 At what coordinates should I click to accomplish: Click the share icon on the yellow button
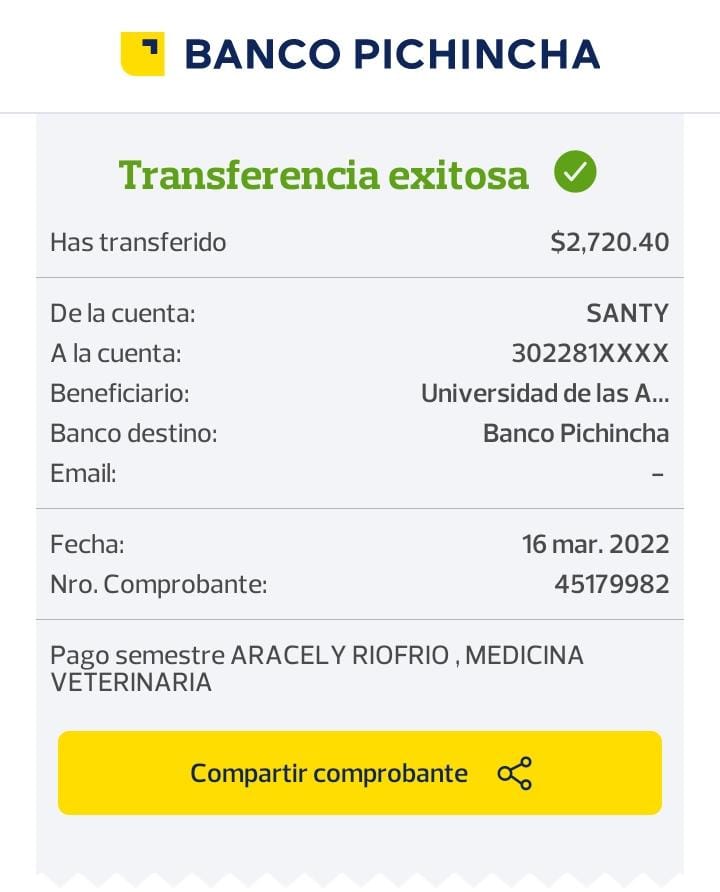coord(515,774)
